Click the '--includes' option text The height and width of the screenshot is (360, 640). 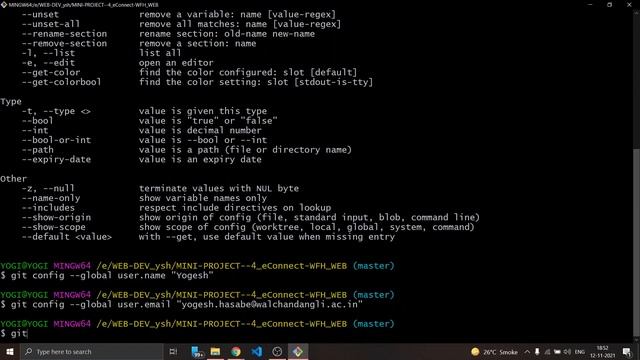tap(48, 208)
